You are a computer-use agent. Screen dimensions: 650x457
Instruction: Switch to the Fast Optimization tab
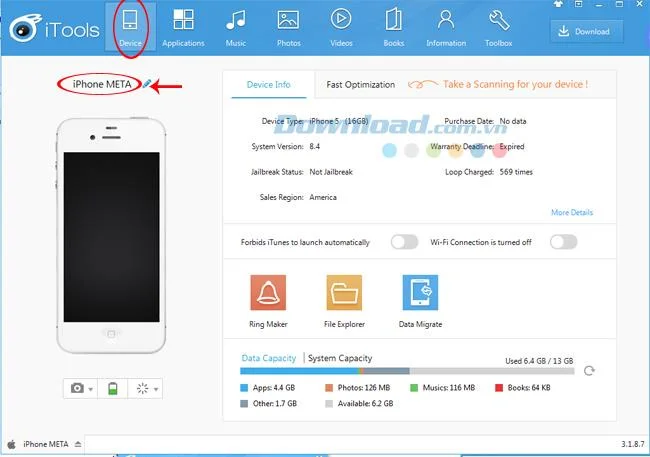361,85
